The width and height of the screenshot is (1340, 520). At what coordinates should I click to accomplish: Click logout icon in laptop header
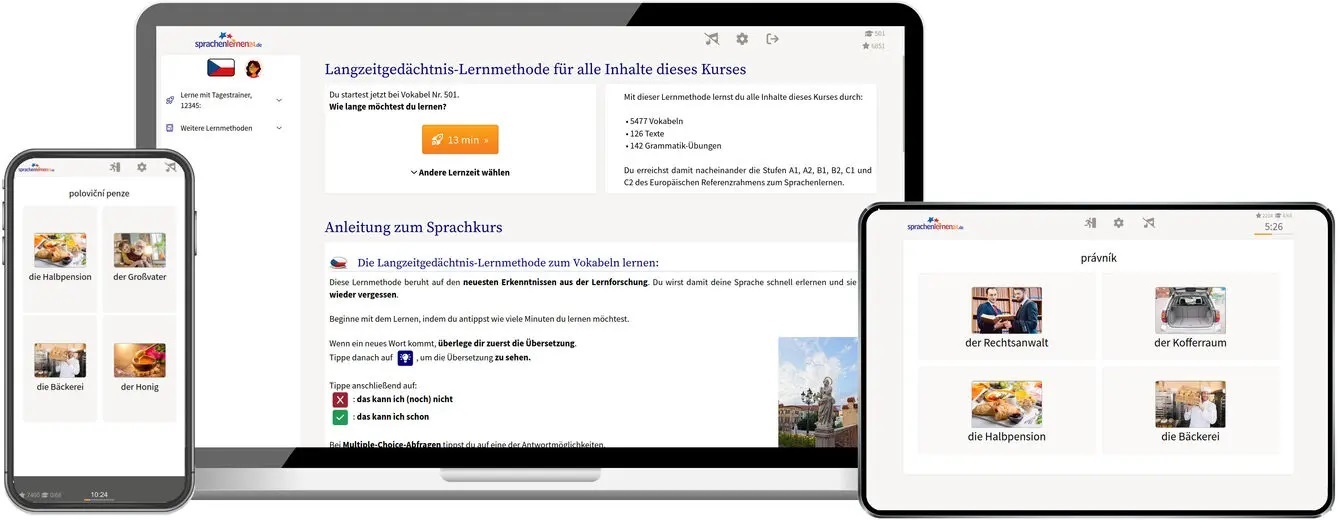click(772, 39)
